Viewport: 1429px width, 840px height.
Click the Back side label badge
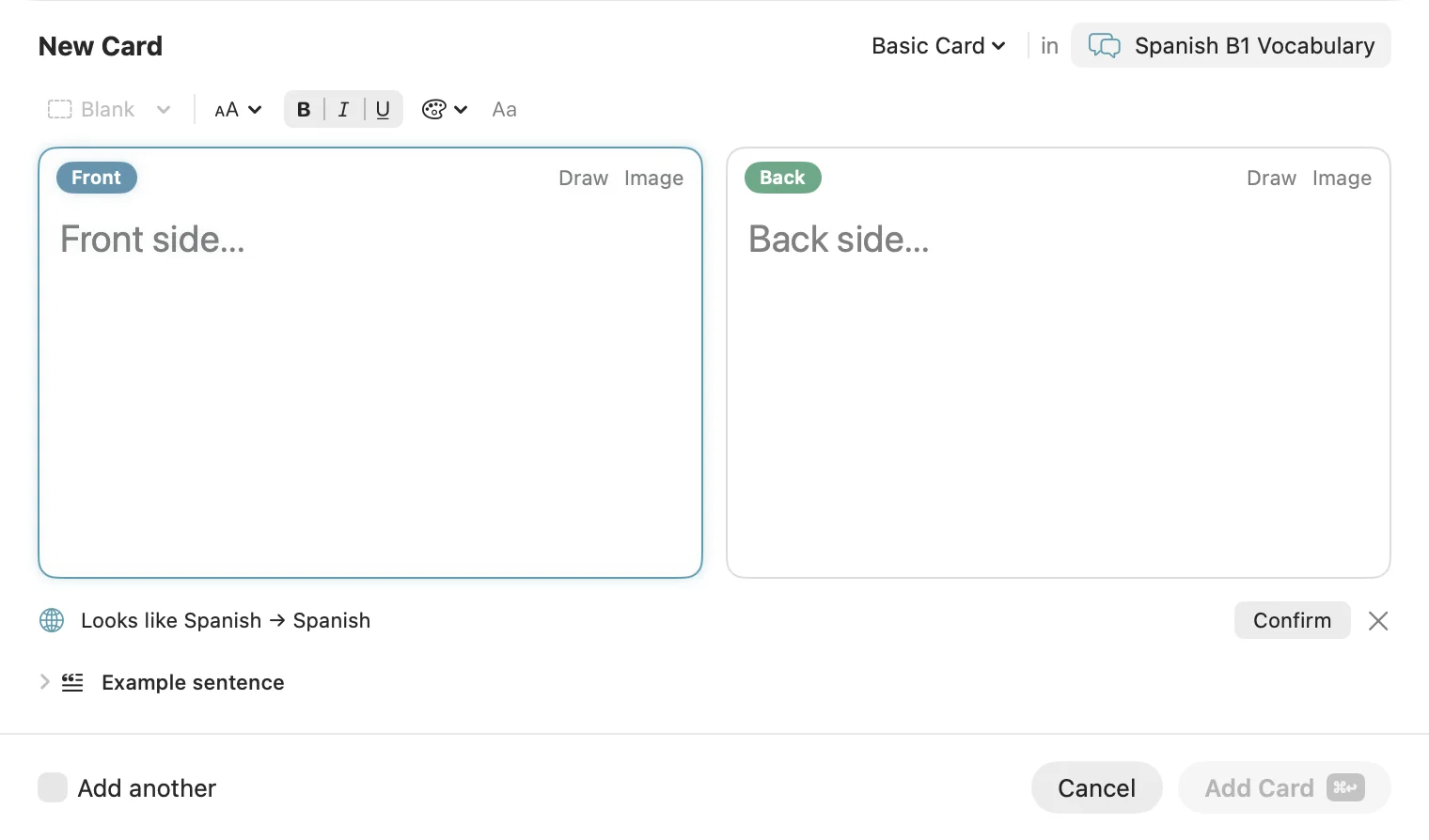tap(783, 178)
